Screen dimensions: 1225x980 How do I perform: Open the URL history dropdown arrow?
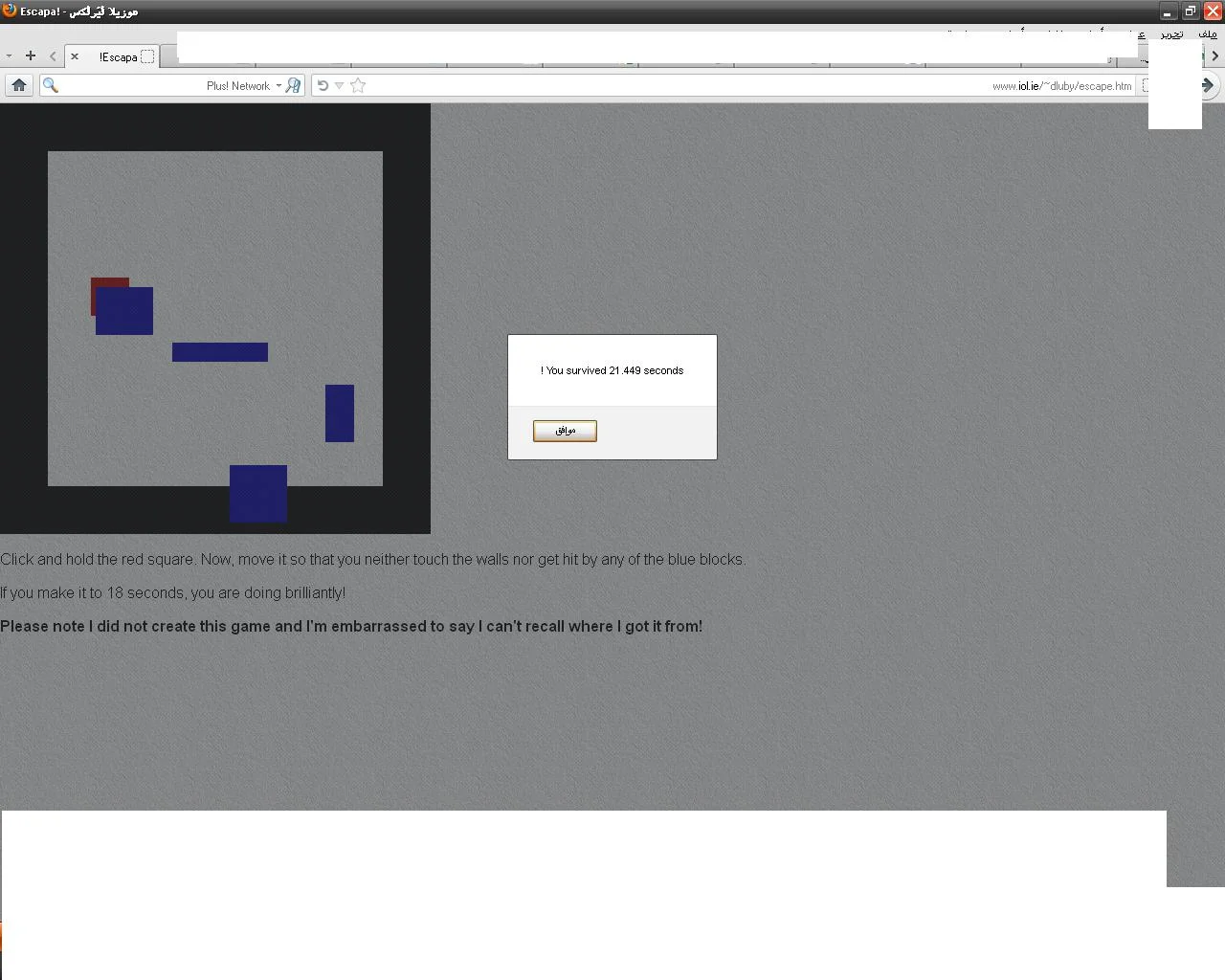click(339, 85)
